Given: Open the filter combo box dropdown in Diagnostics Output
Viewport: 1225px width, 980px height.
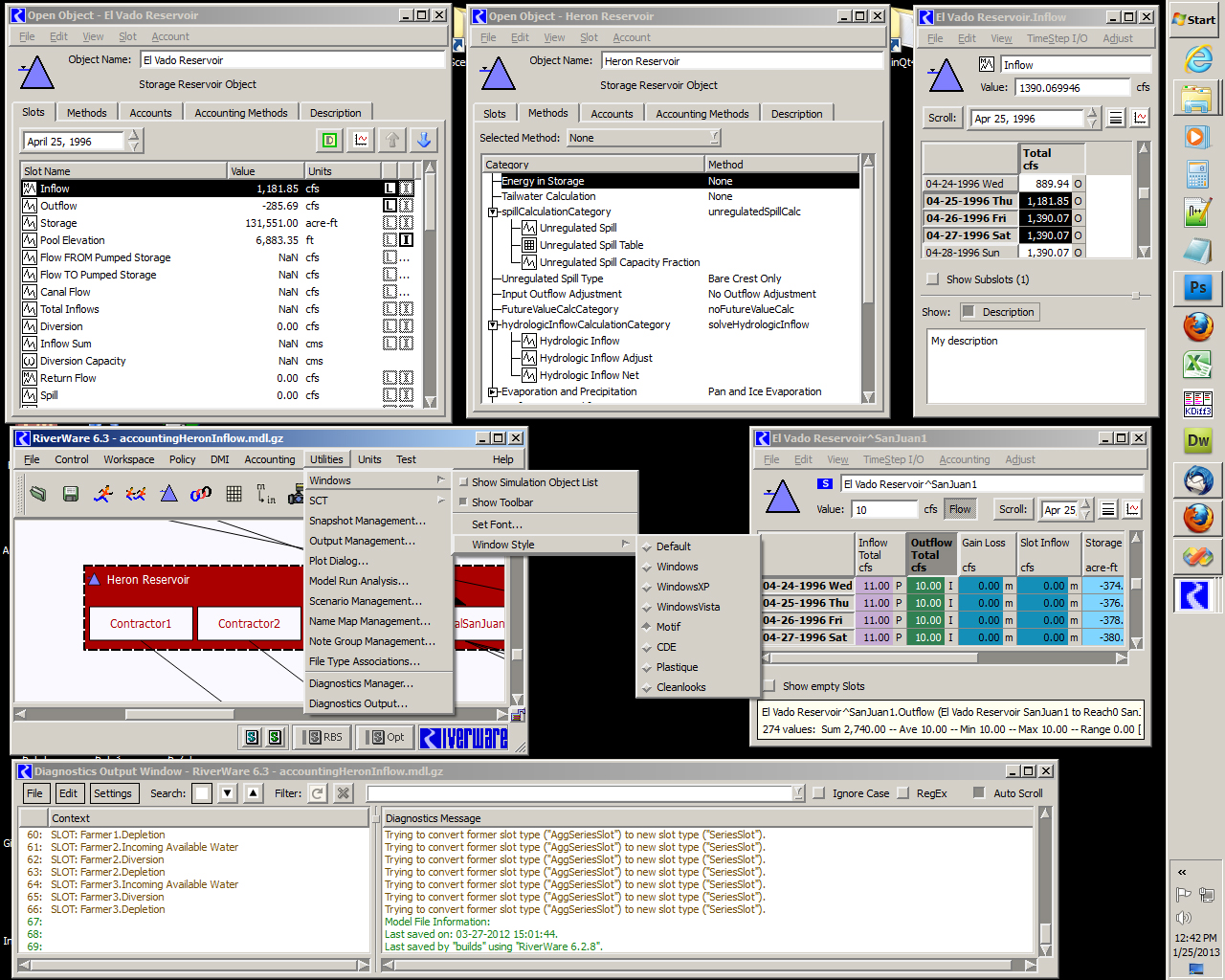Looking at the screenshot, I should [797, 793].
